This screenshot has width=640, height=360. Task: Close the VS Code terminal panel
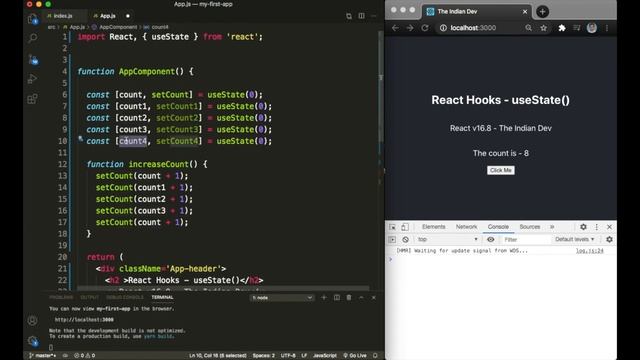[374, 298]
